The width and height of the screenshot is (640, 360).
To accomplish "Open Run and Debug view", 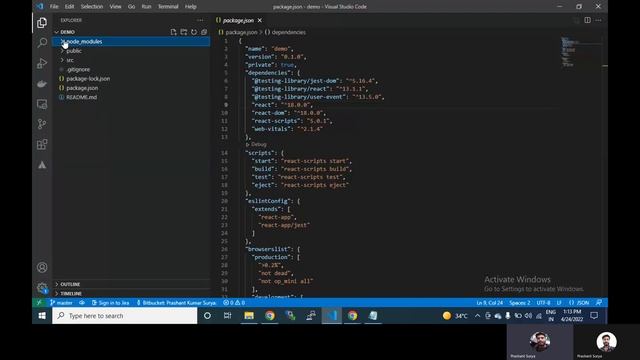I will point(42,63).
